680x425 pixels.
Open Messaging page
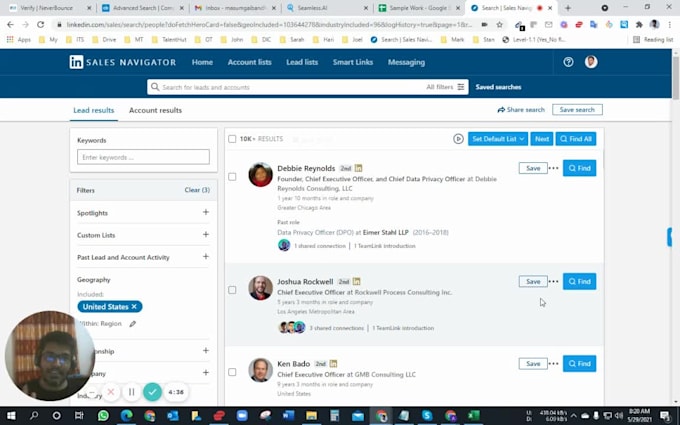tap(406, 62)
